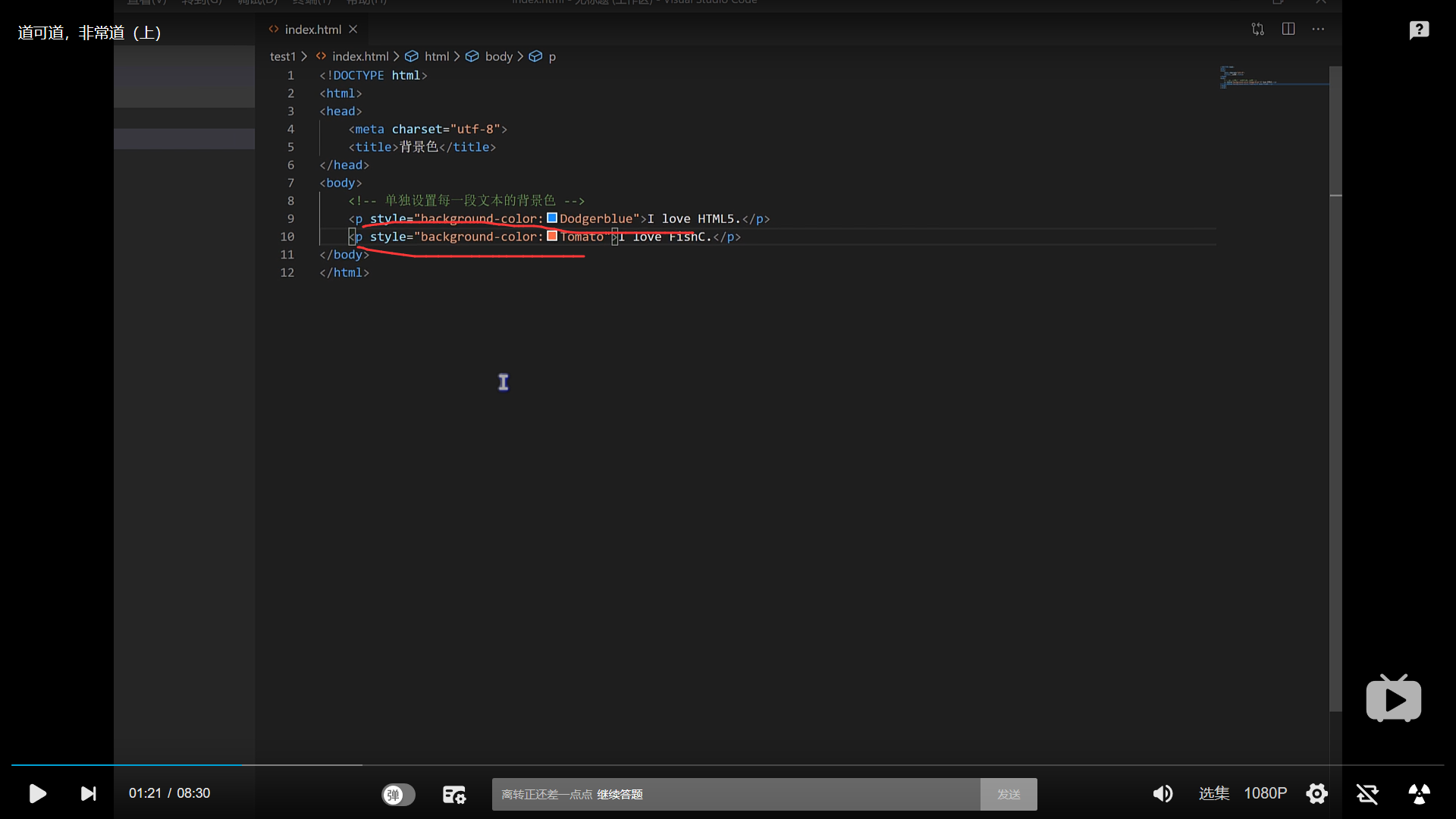
Task: Click the HTML comment on line 8
Action: (x=466, y=200)
